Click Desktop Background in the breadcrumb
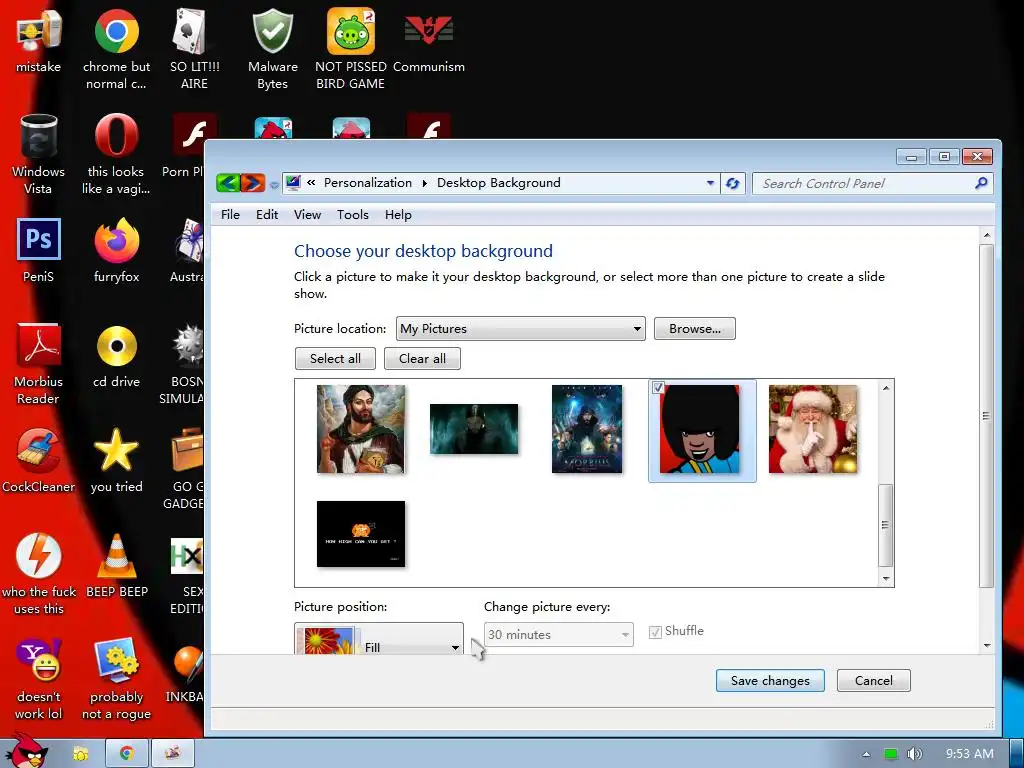 [x=498, y=183]
